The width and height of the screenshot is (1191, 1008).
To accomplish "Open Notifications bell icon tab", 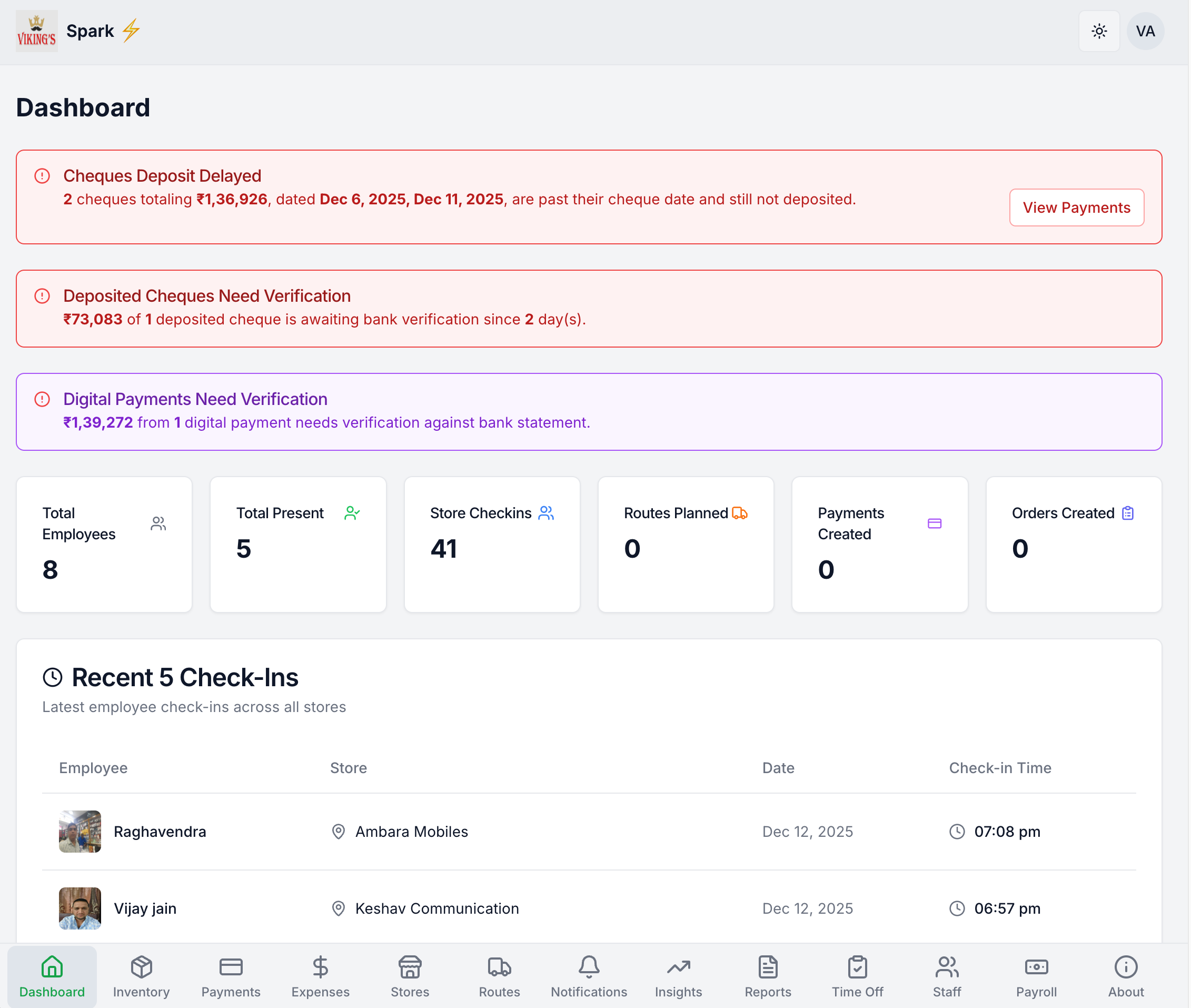I will 588,976.
